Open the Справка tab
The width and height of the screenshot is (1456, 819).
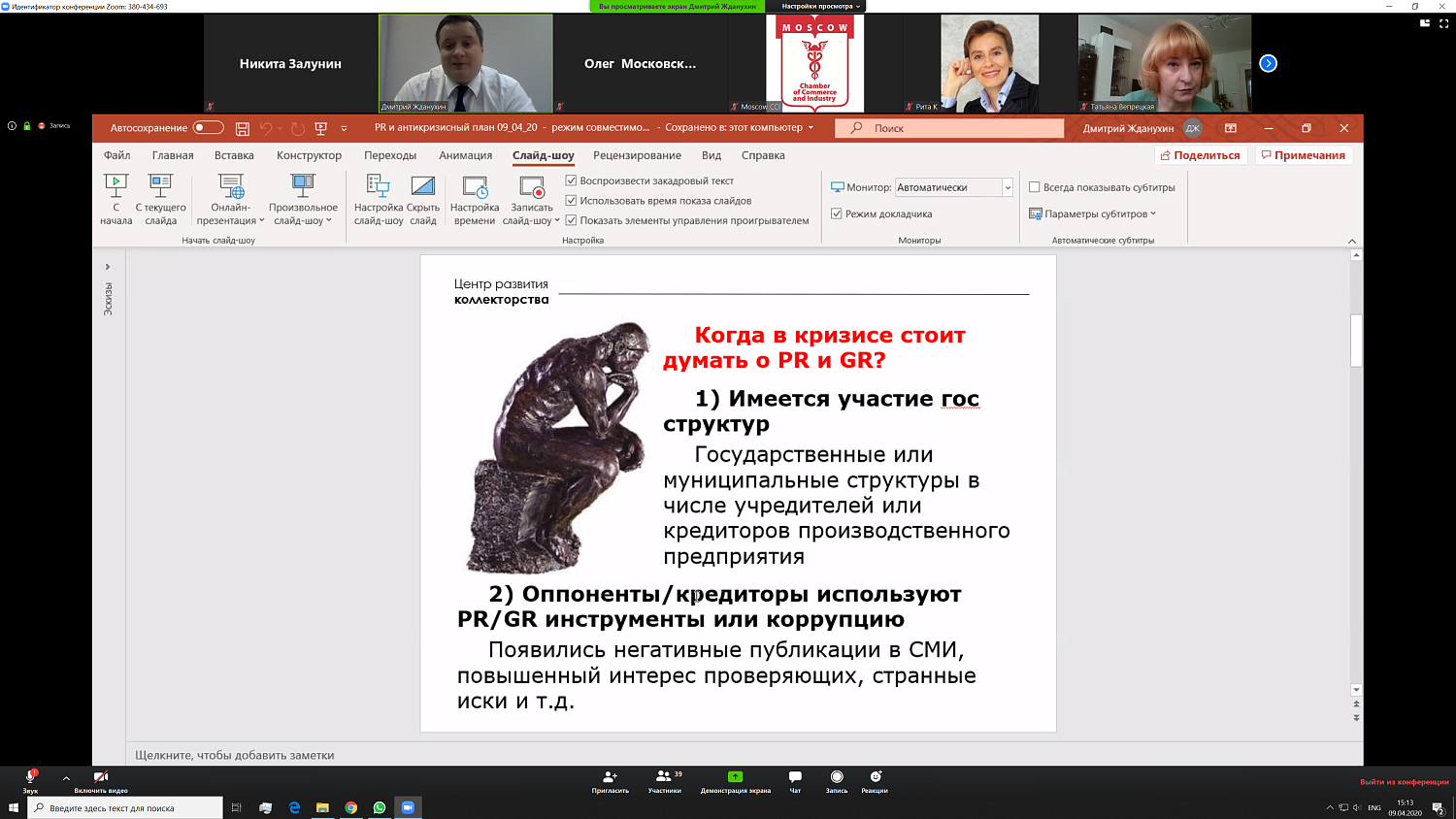763,155
